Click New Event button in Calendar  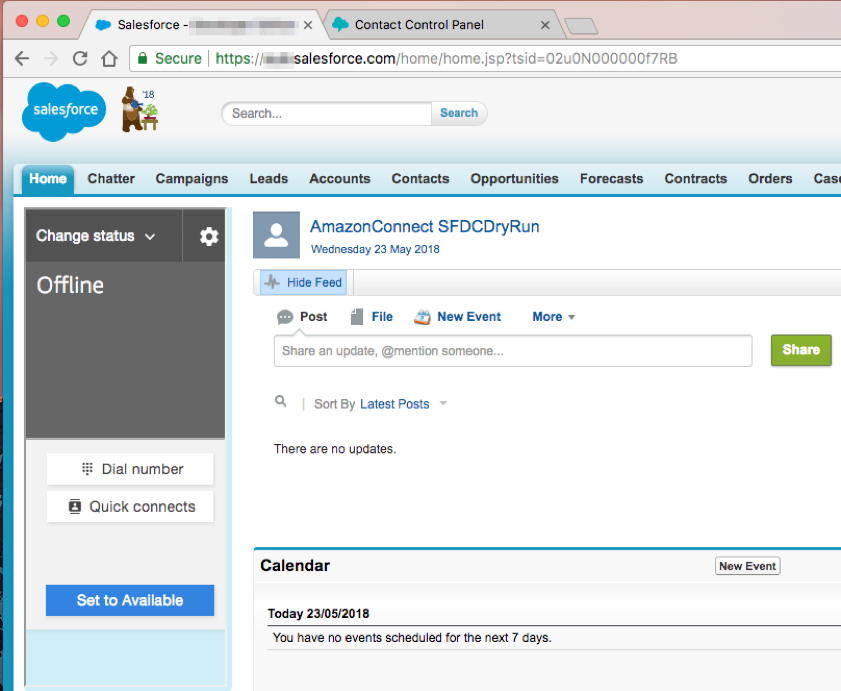click(748, 566)
